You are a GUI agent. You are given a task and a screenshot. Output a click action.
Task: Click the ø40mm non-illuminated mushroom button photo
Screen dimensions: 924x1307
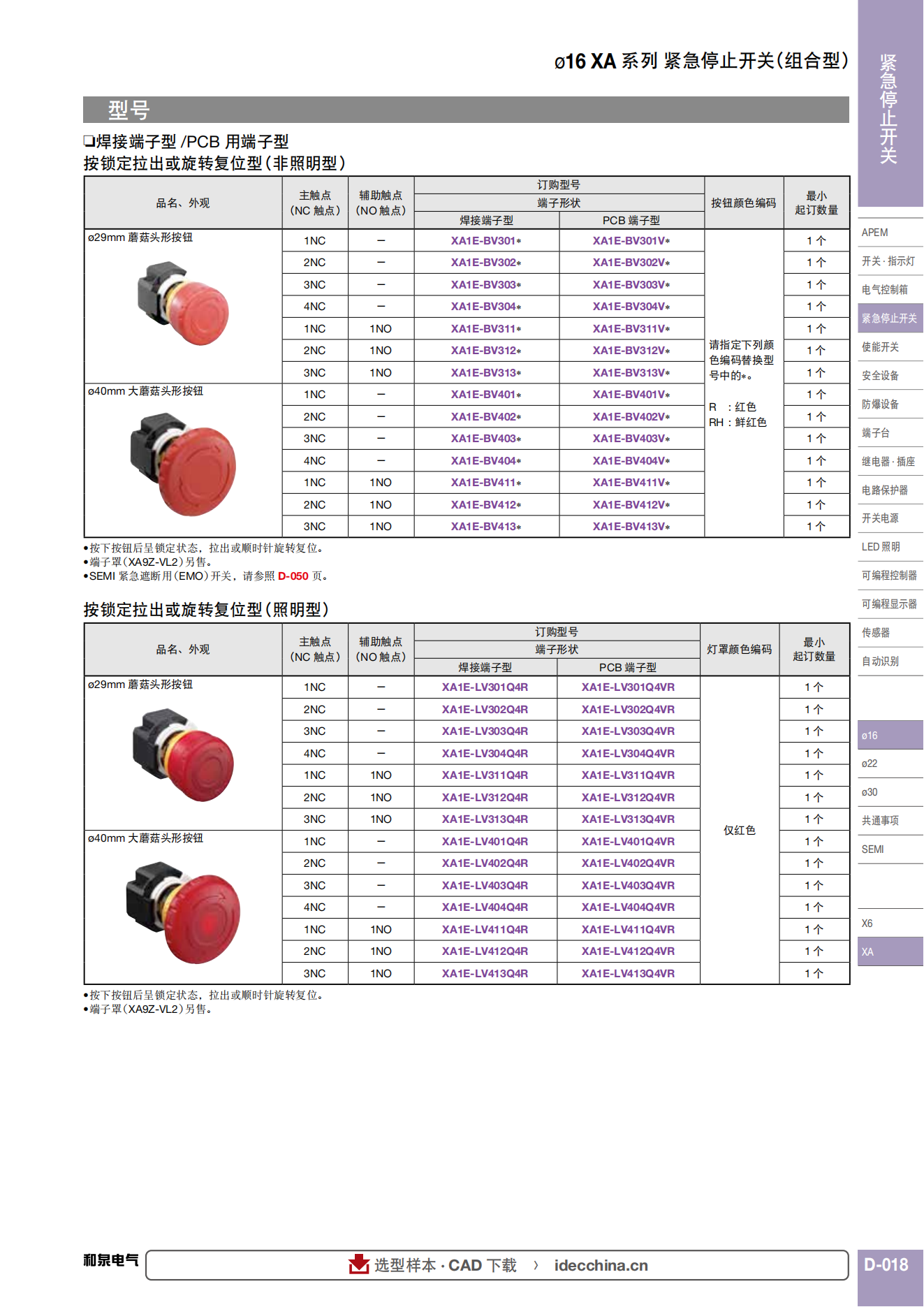coord(183,465)
